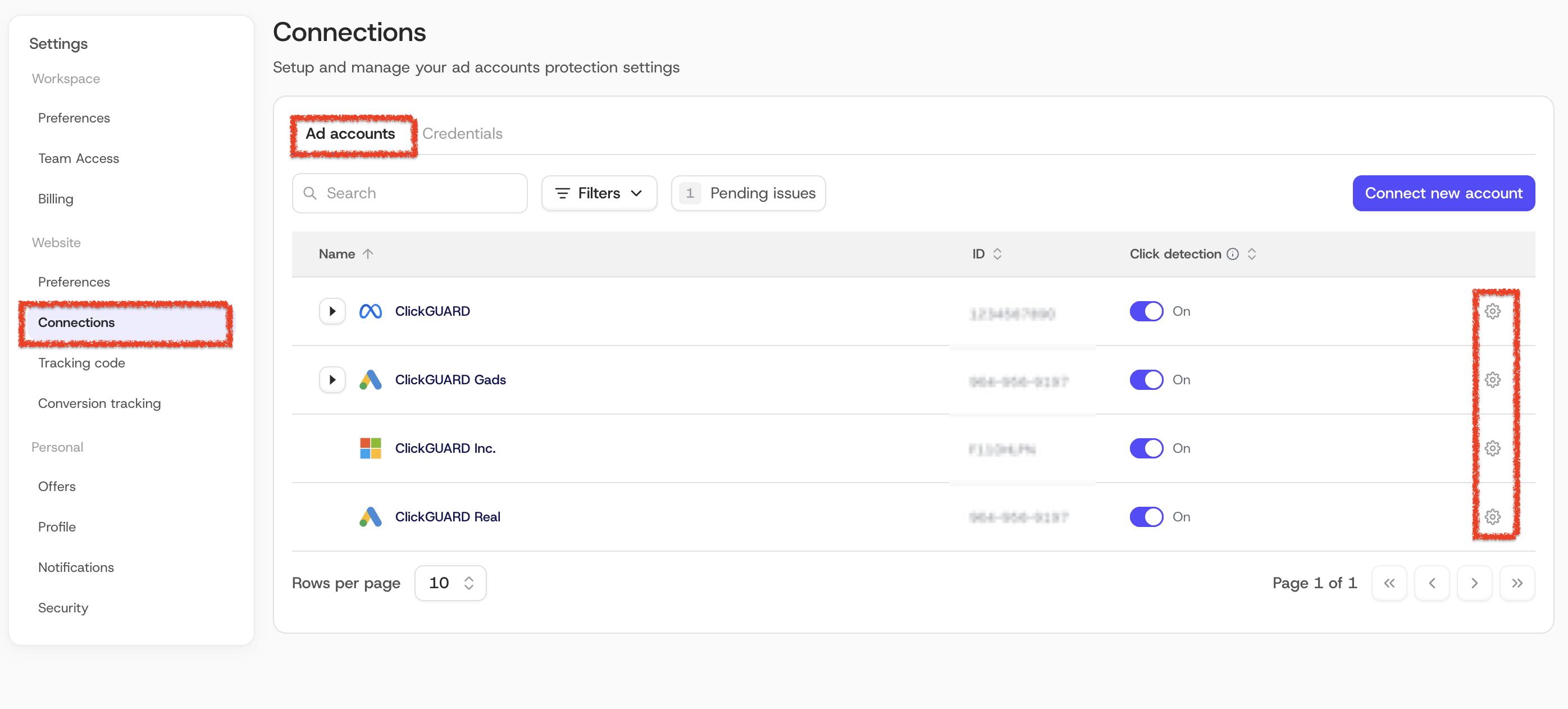Open Workspace Preferences
This screenshot has width=1568, height=709.
tap(74, 118)
